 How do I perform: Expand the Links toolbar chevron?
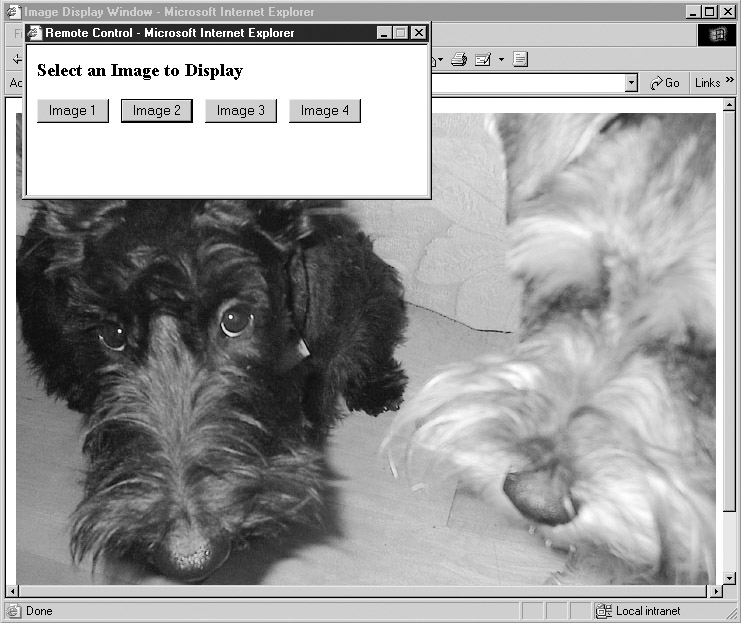[x=729, y=82]
